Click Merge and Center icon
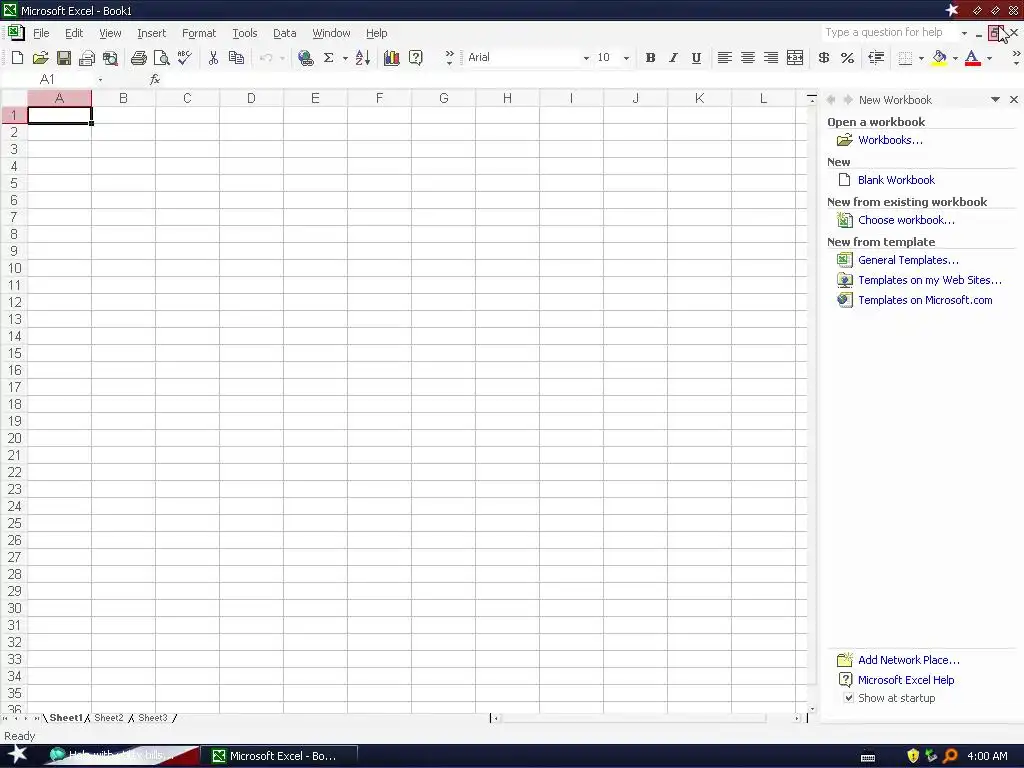1024x768 pixels. point(795,58)
